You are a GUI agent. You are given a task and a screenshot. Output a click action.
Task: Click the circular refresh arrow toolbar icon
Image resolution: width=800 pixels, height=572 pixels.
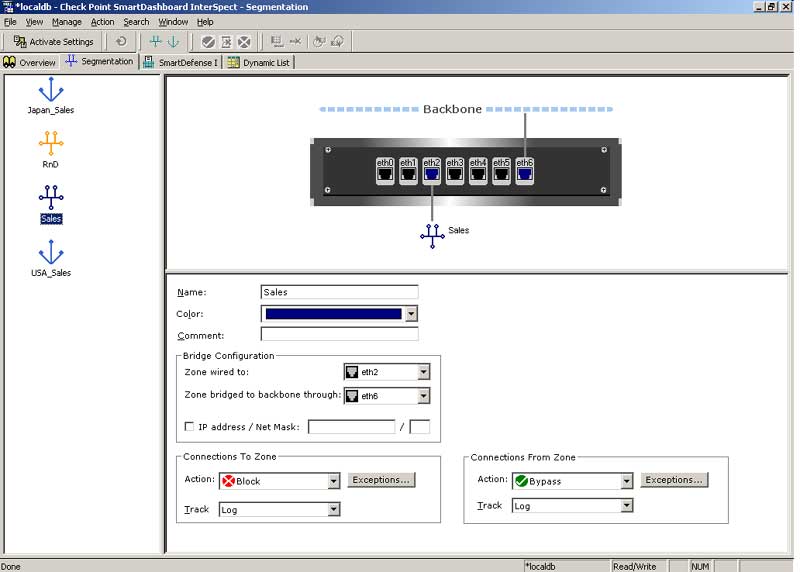point(121,41)
